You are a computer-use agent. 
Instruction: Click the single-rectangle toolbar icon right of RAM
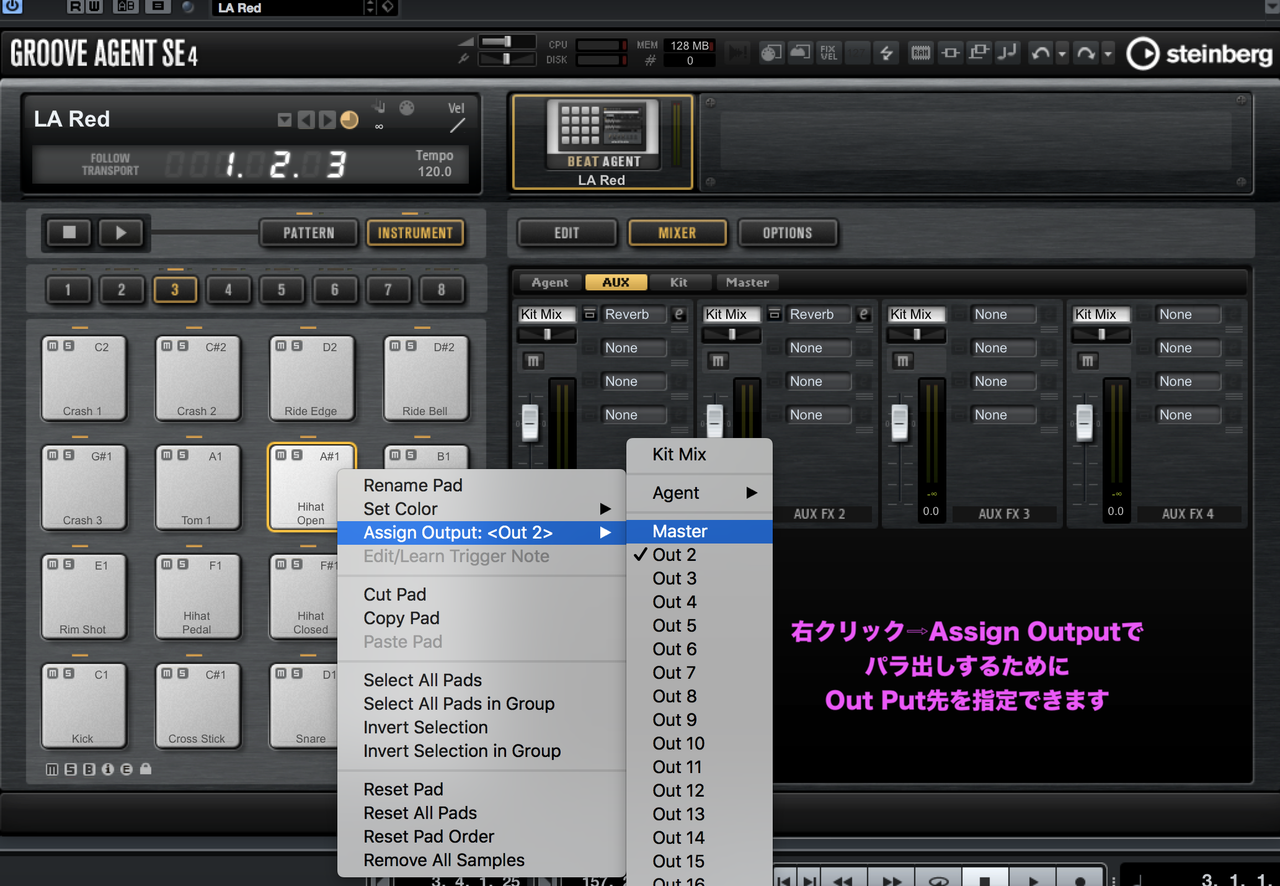point(950,53)
